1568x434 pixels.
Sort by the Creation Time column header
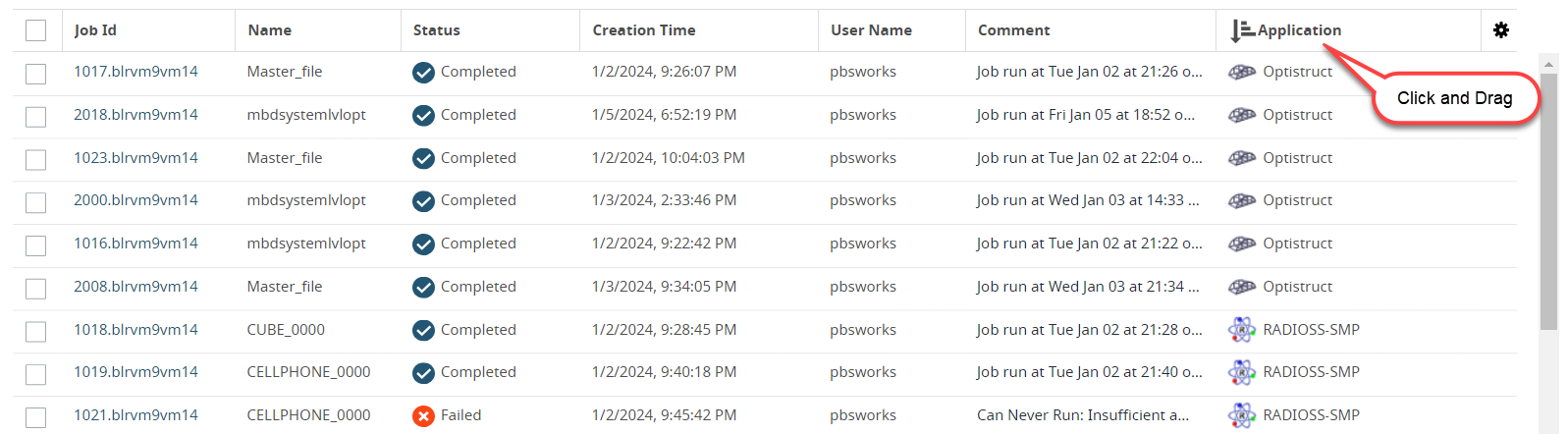[x=643, y=30]
